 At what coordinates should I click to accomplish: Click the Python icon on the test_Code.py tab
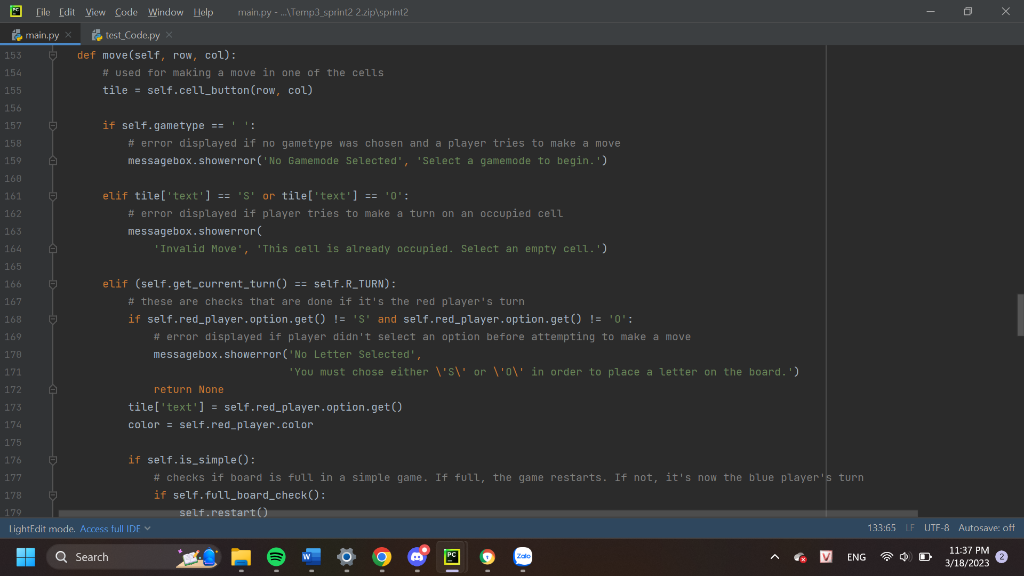point(96,33)
